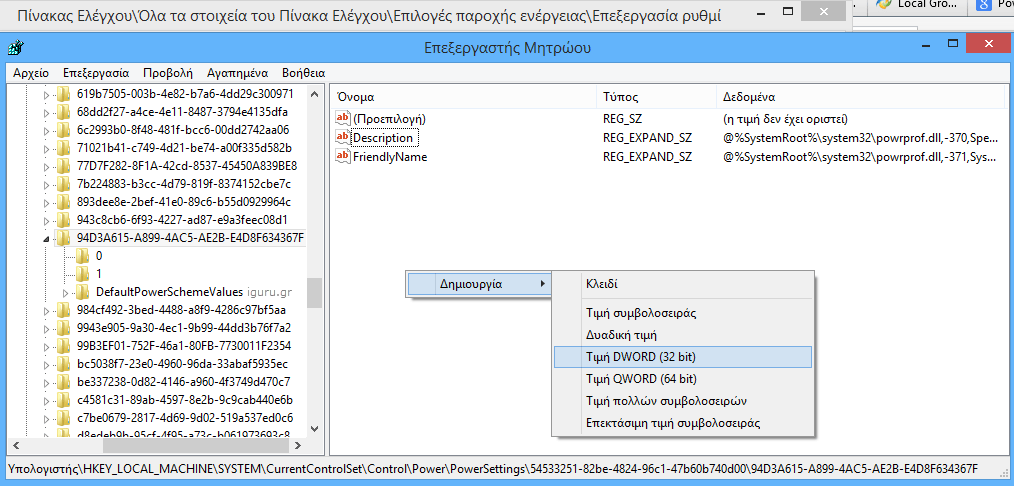
Task: Expand key 984cf492-3bed-4488-a8f9-4286c97bf5aa
Action: pos(46,312)
